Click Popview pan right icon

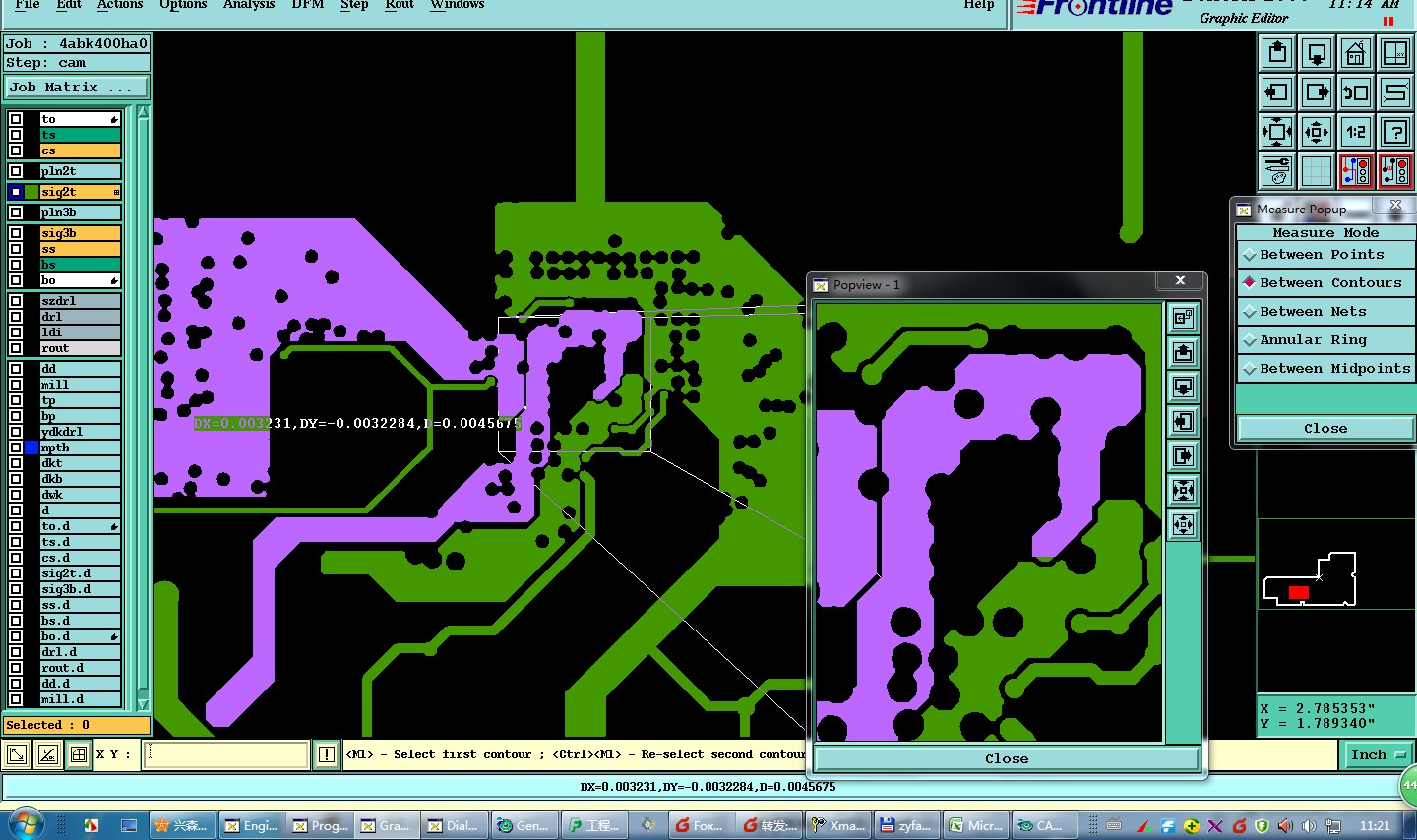[x=1183, y=455]
